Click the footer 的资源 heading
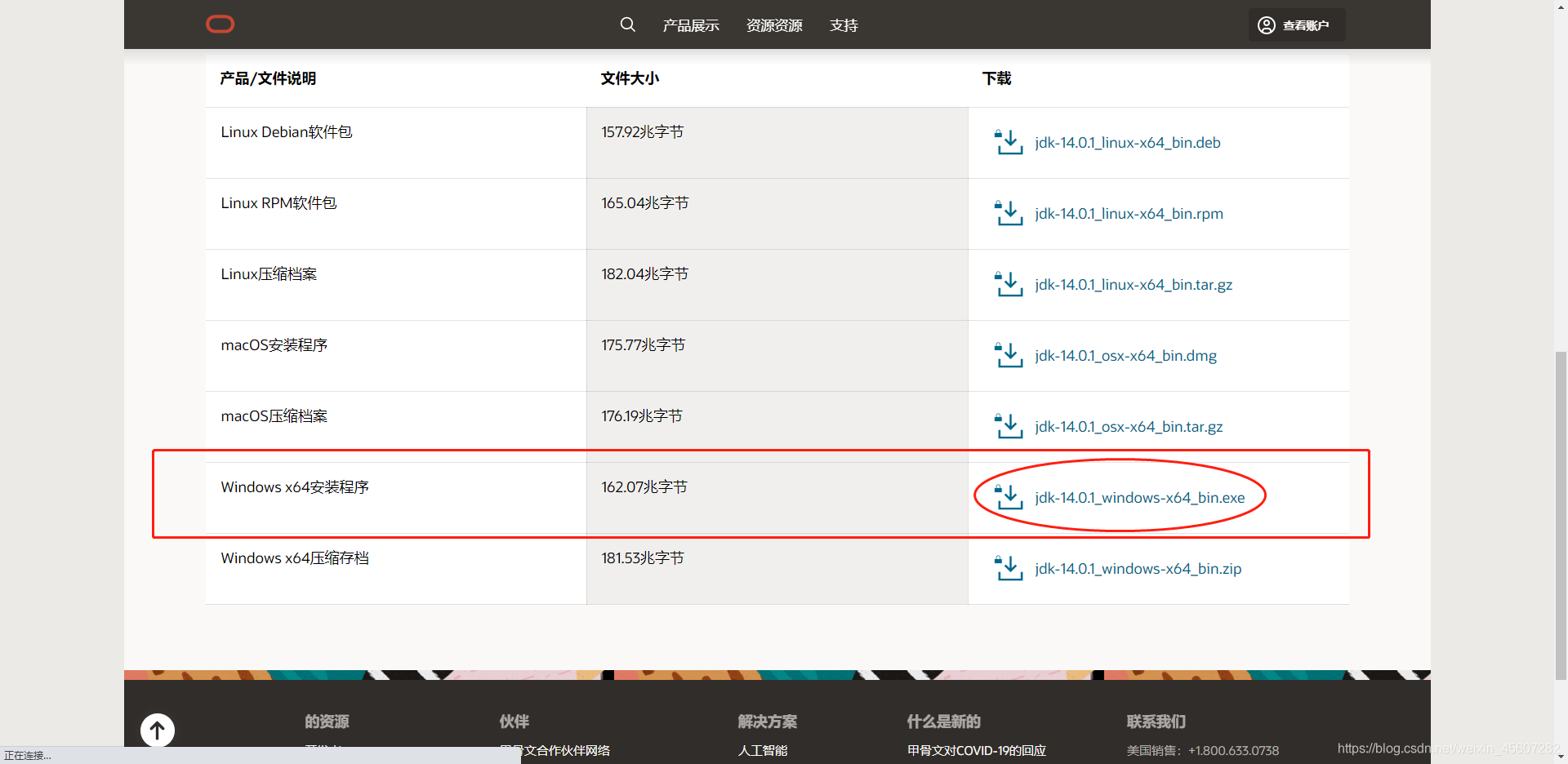 coord(327,722)
